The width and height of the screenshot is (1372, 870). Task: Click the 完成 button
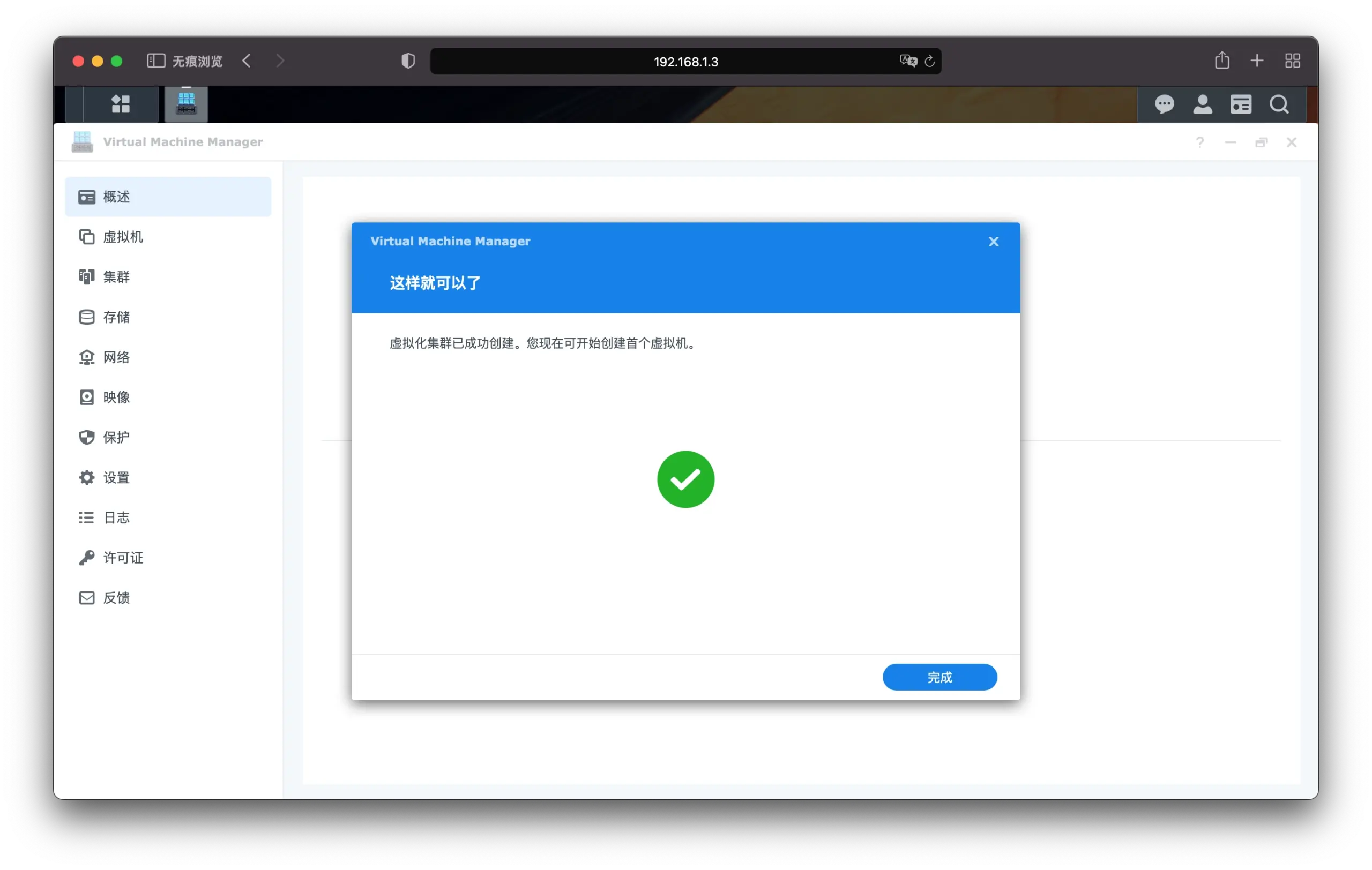(x=939, y=677)
